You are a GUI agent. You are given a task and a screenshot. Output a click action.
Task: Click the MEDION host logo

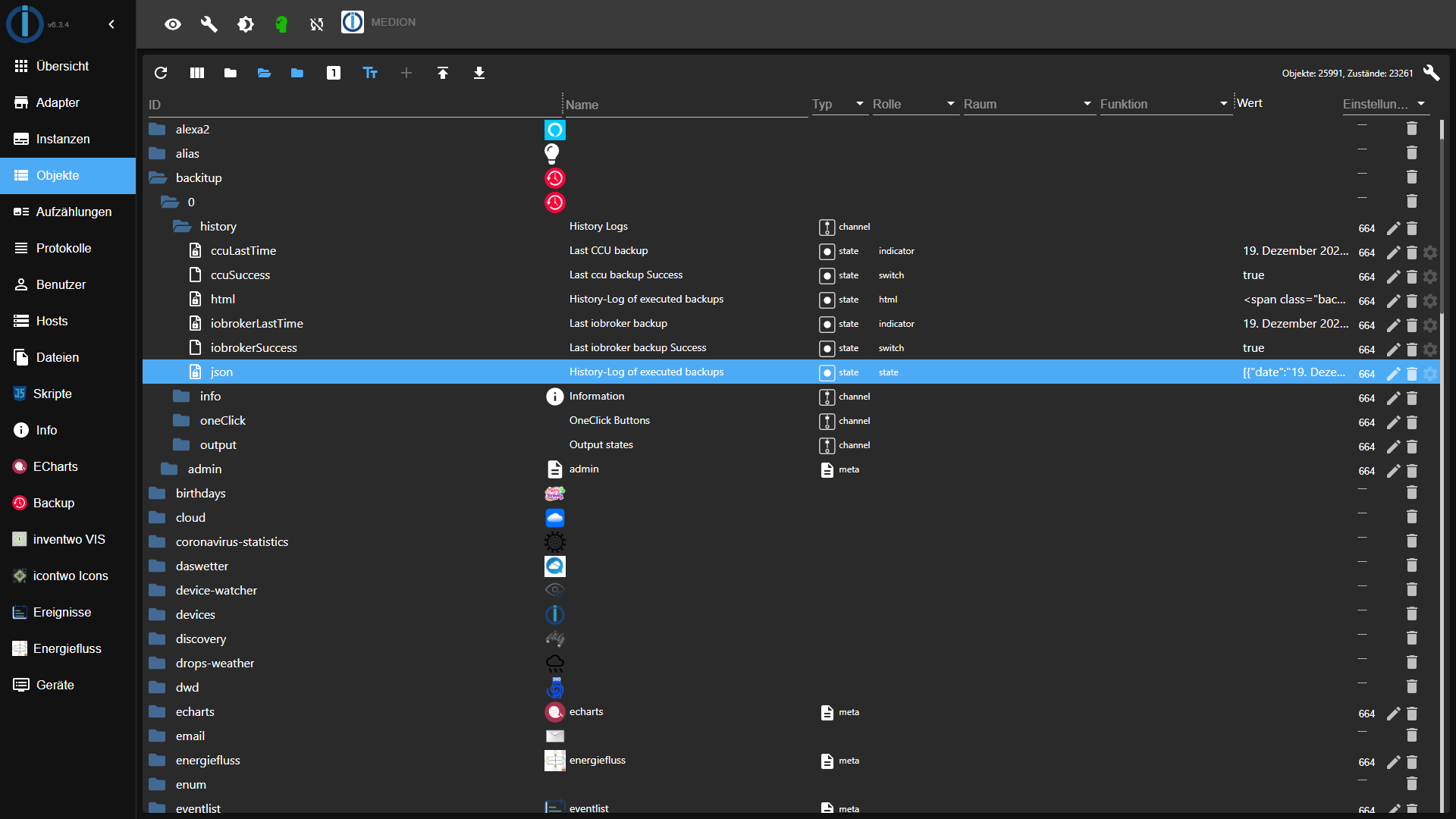click(x=353, y=22)
